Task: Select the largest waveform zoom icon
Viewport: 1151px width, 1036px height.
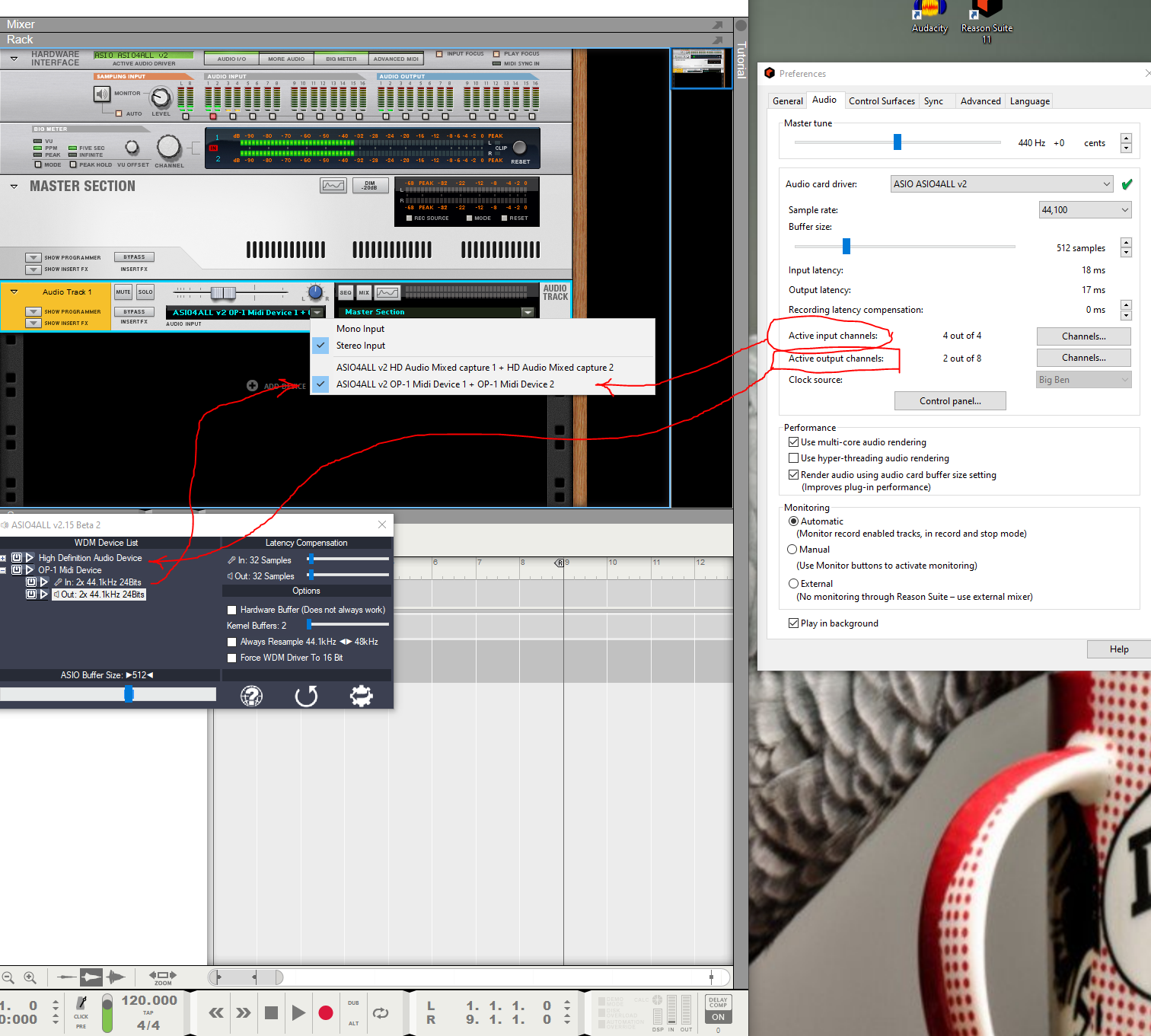Action: tap(116, 977)
